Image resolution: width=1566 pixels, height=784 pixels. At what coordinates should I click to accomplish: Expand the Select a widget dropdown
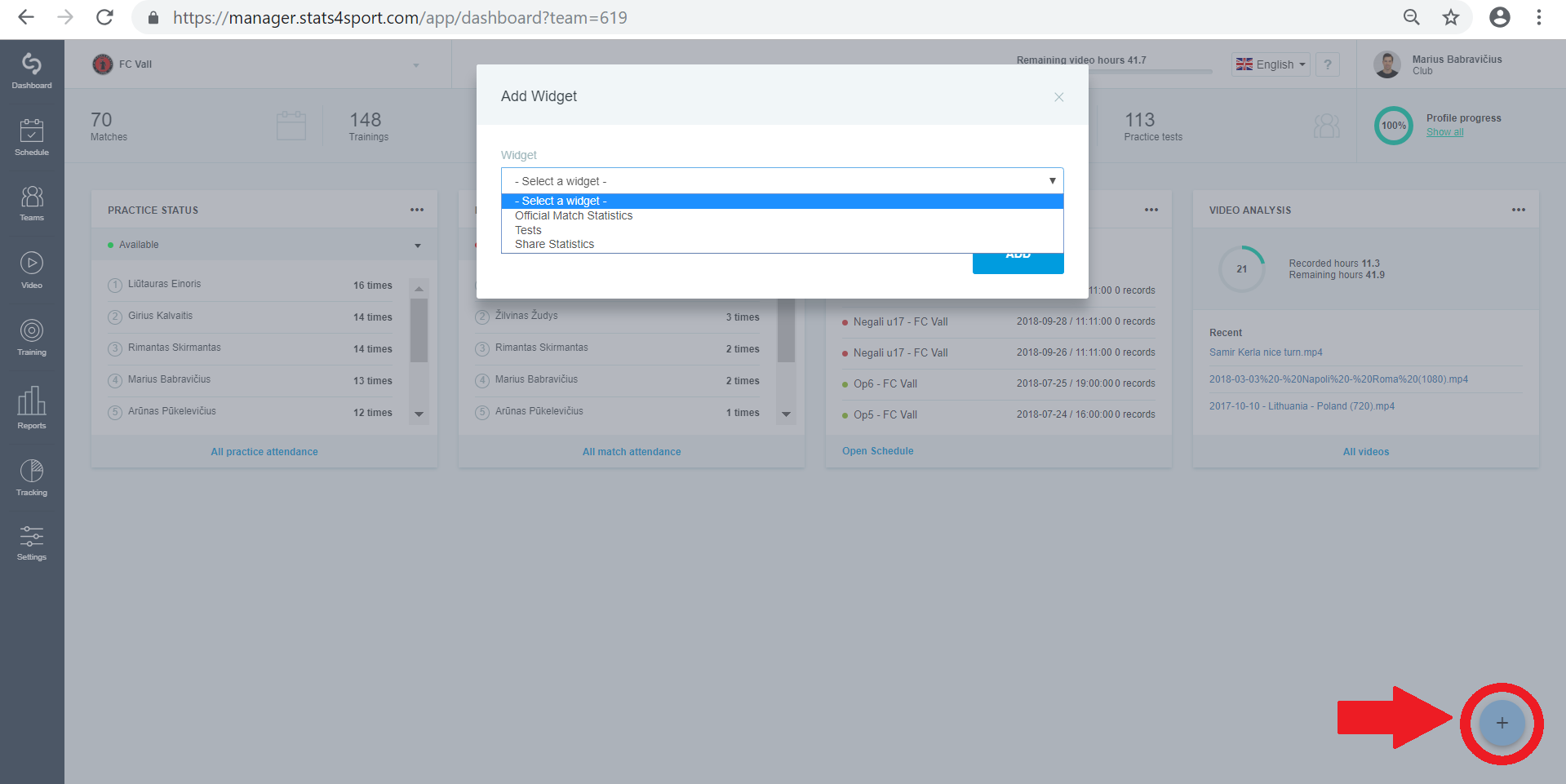coord(782,181)
